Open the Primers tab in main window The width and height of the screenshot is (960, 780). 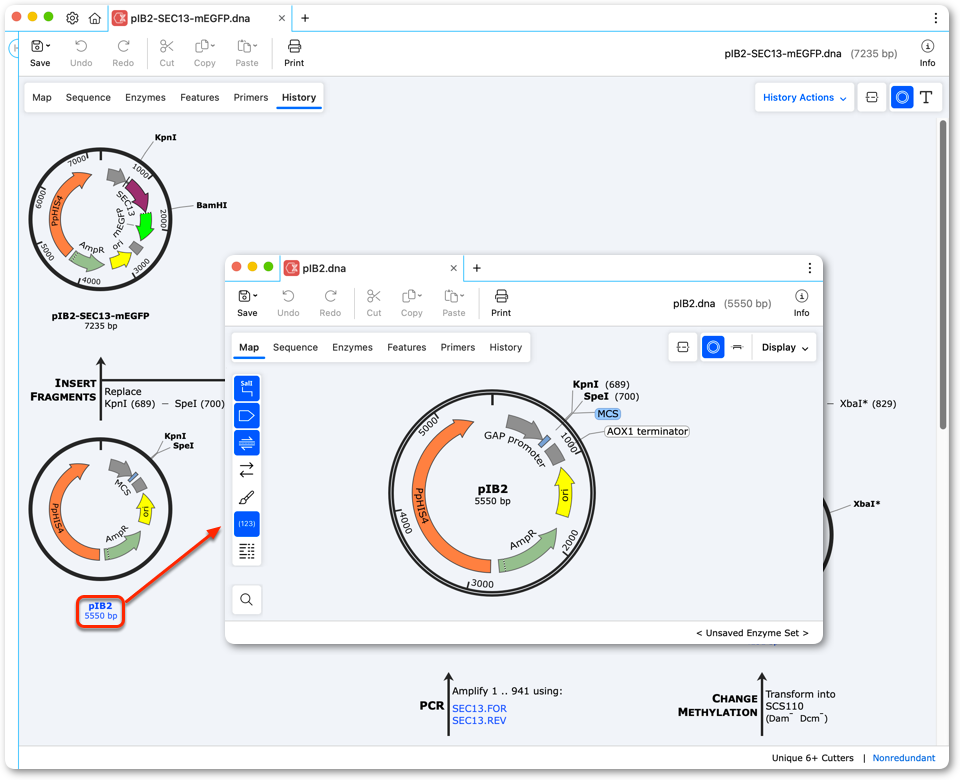pyautogui.click(x=250, y=97)
